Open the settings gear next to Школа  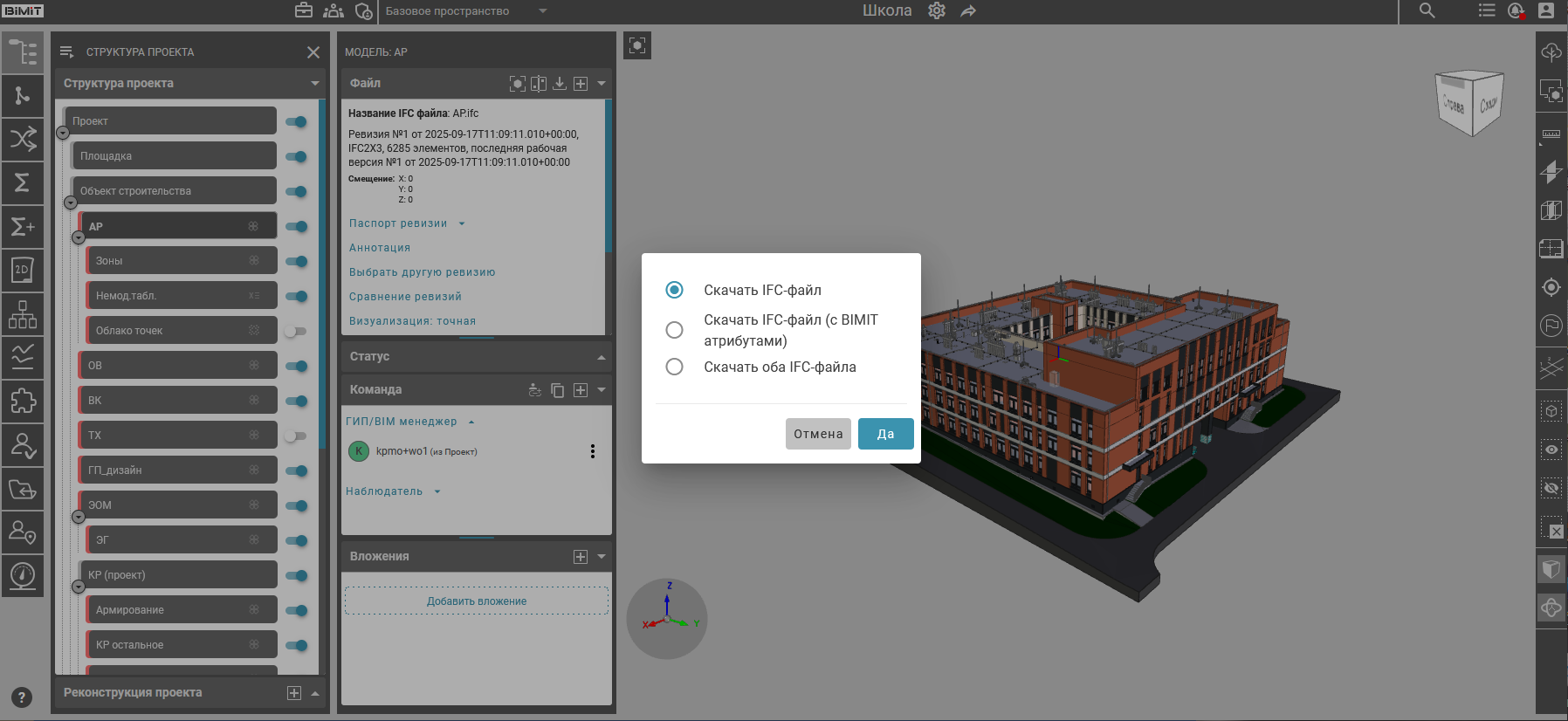(937, 11)
